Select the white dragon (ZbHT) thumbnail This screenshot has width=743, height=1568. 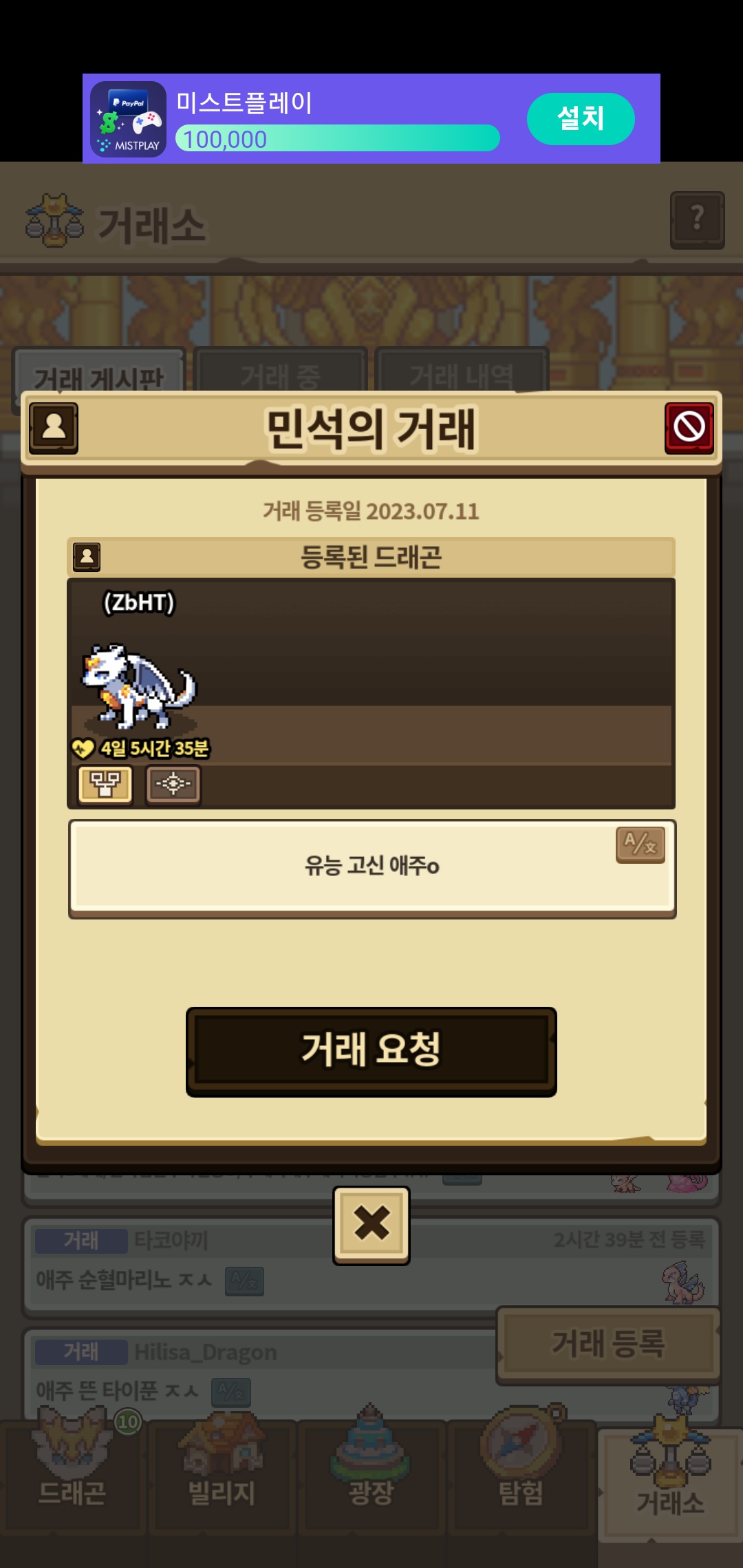pos(140,686)
